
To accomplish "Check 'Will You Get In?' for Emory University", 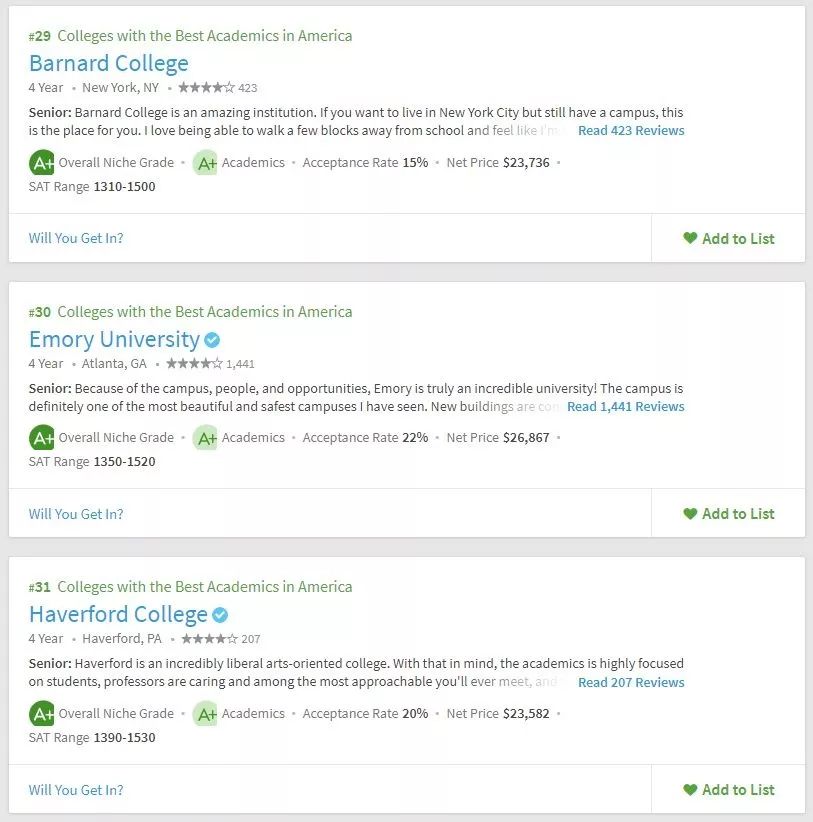I will pos(76,514).
